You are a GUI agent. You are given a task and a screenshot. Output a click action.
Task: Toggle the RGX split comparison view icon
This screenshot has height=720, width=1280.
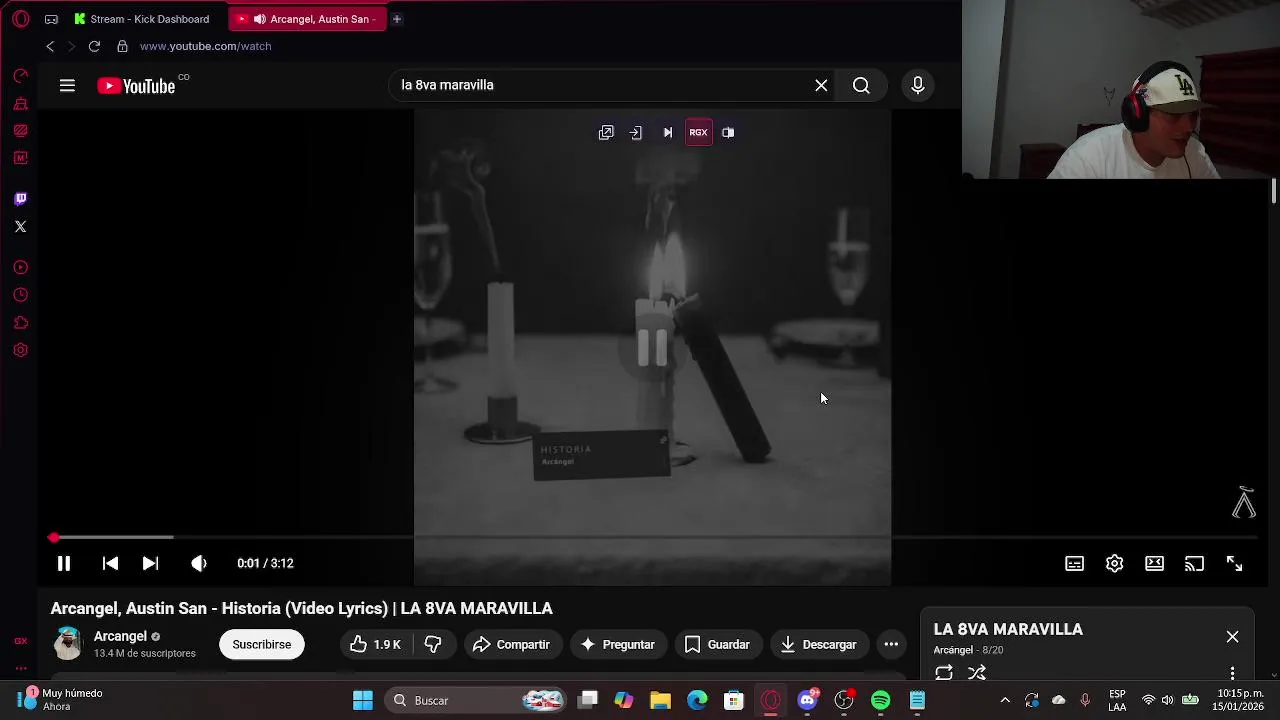(x=728, y=133)
